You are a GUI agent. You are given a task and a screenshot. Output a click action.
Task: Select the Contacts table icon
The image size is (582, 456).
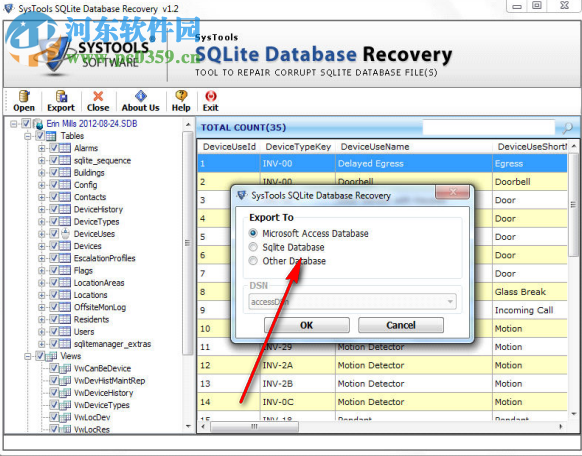coord(65,197)
